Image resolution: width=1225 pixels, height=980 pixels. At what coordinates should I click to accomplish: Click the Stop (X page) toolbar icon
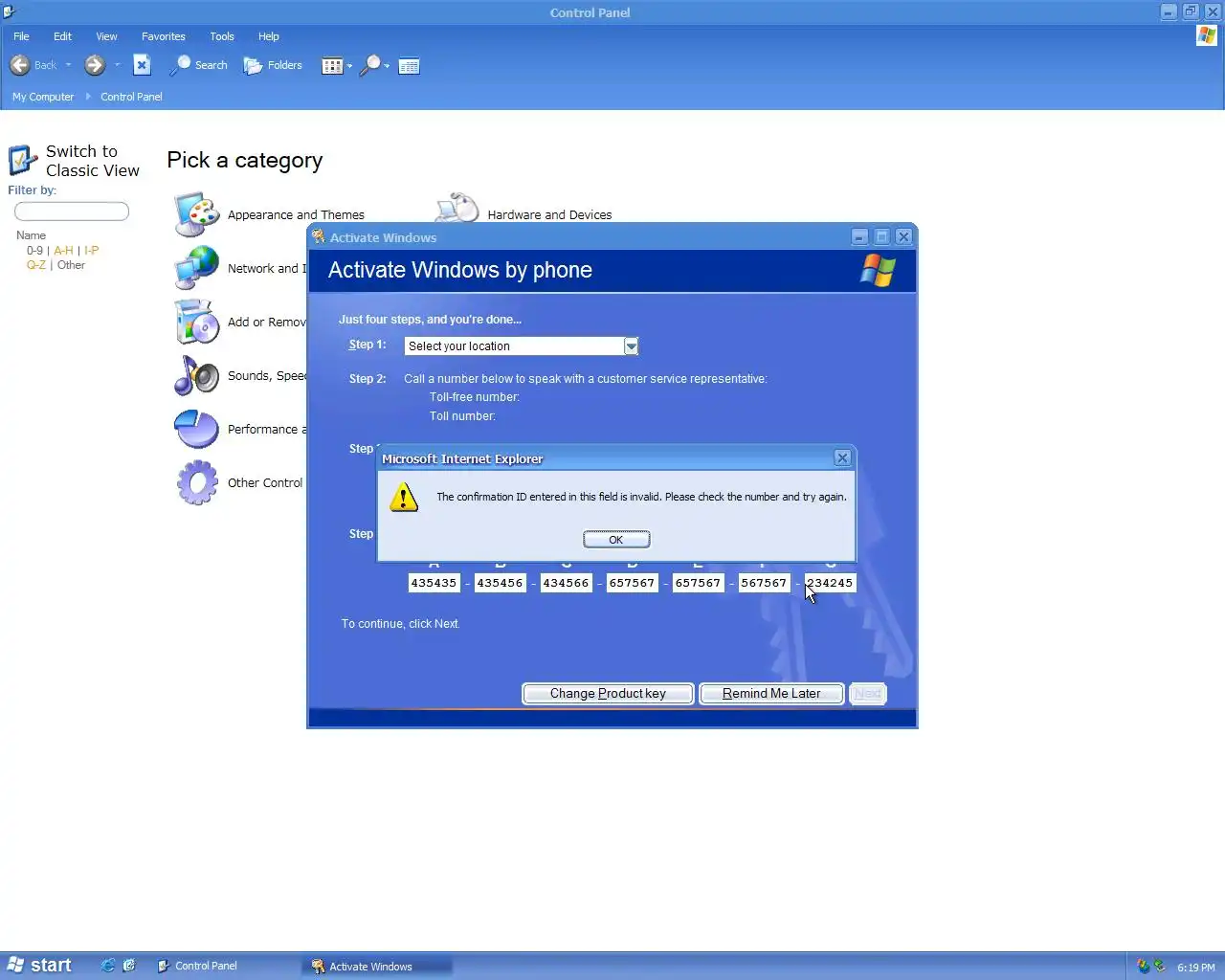142,65
